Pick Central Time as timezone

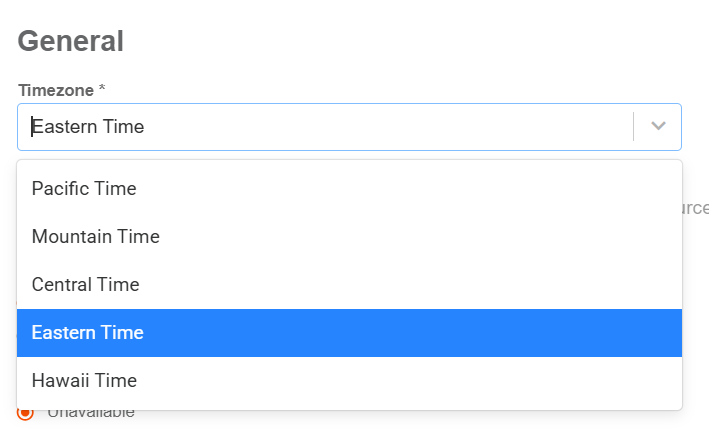(x=85, y=285)
